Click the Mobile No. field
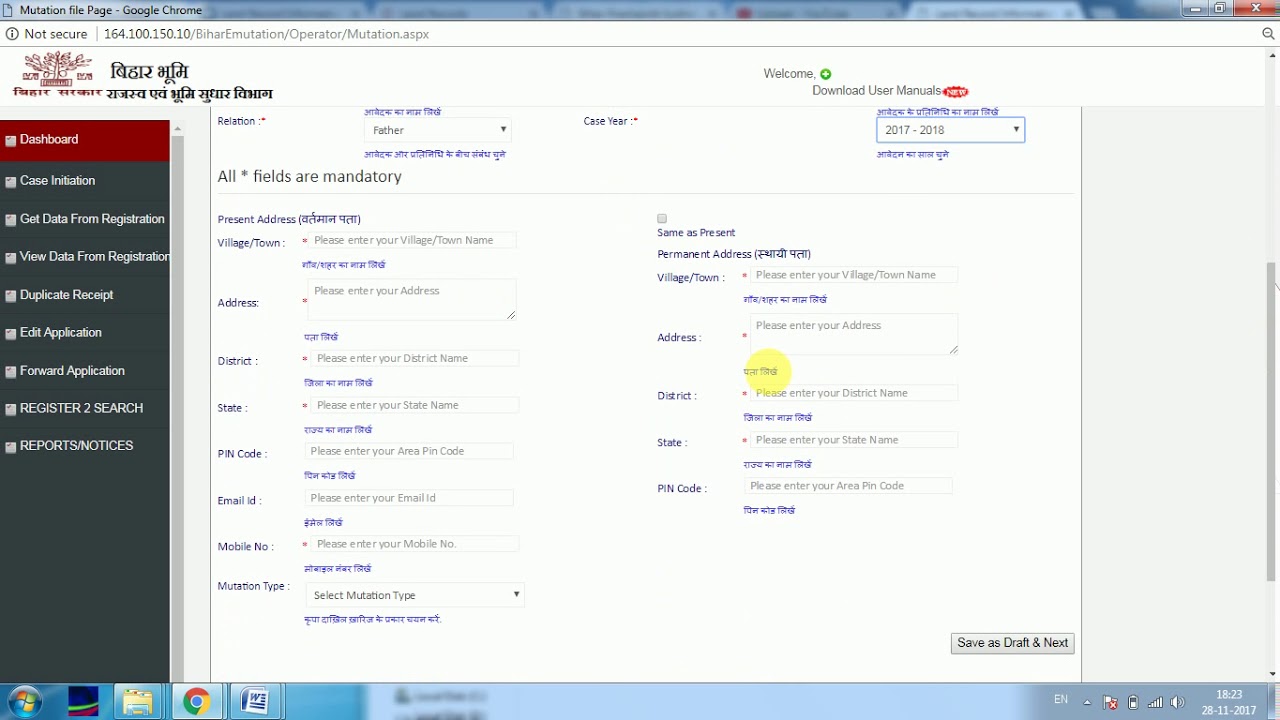Viewport: 1280px width, 720px height. coord(415,544)
